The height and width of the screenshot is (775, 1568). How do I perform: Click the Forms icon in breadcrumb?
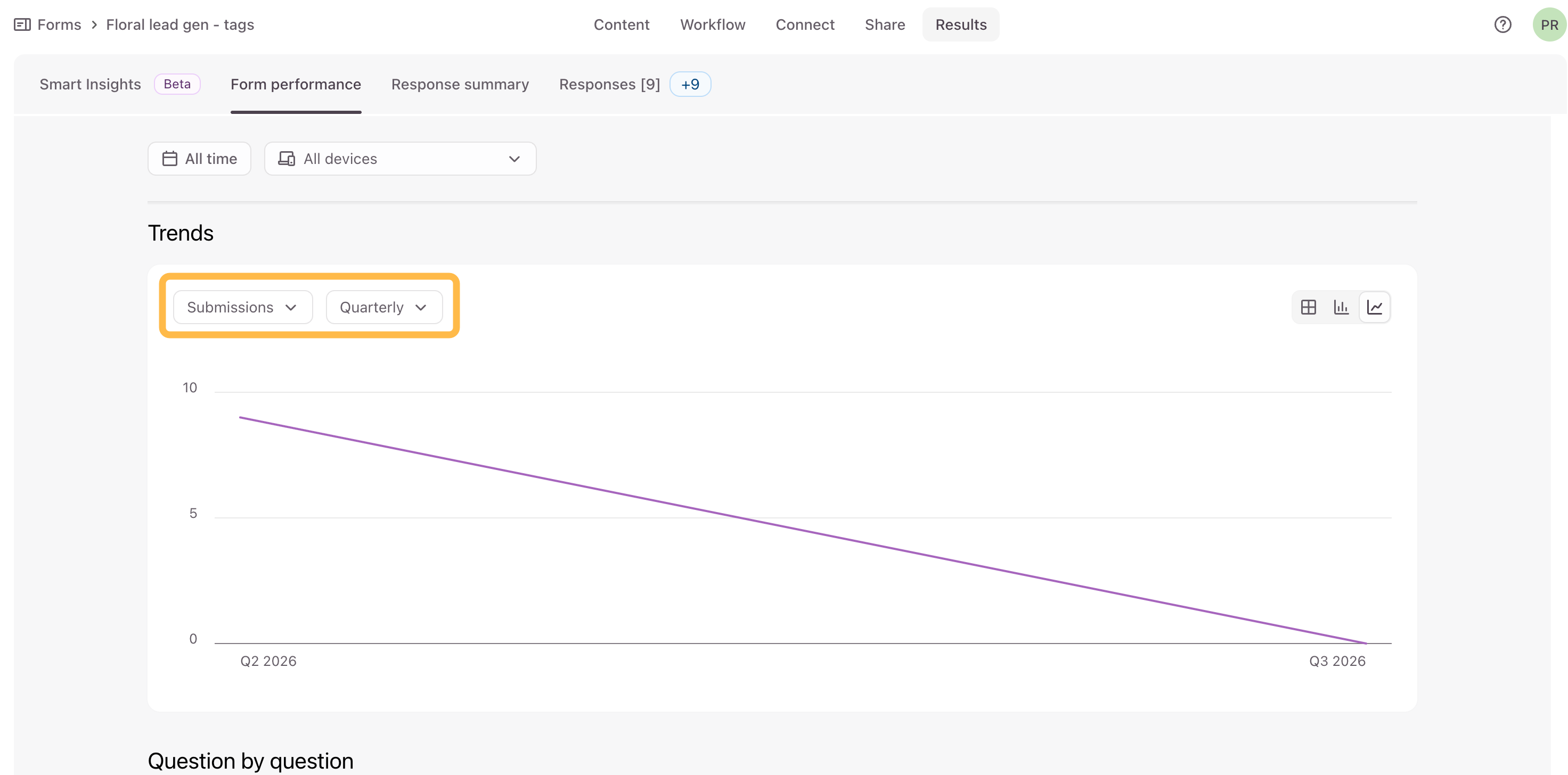22,25
